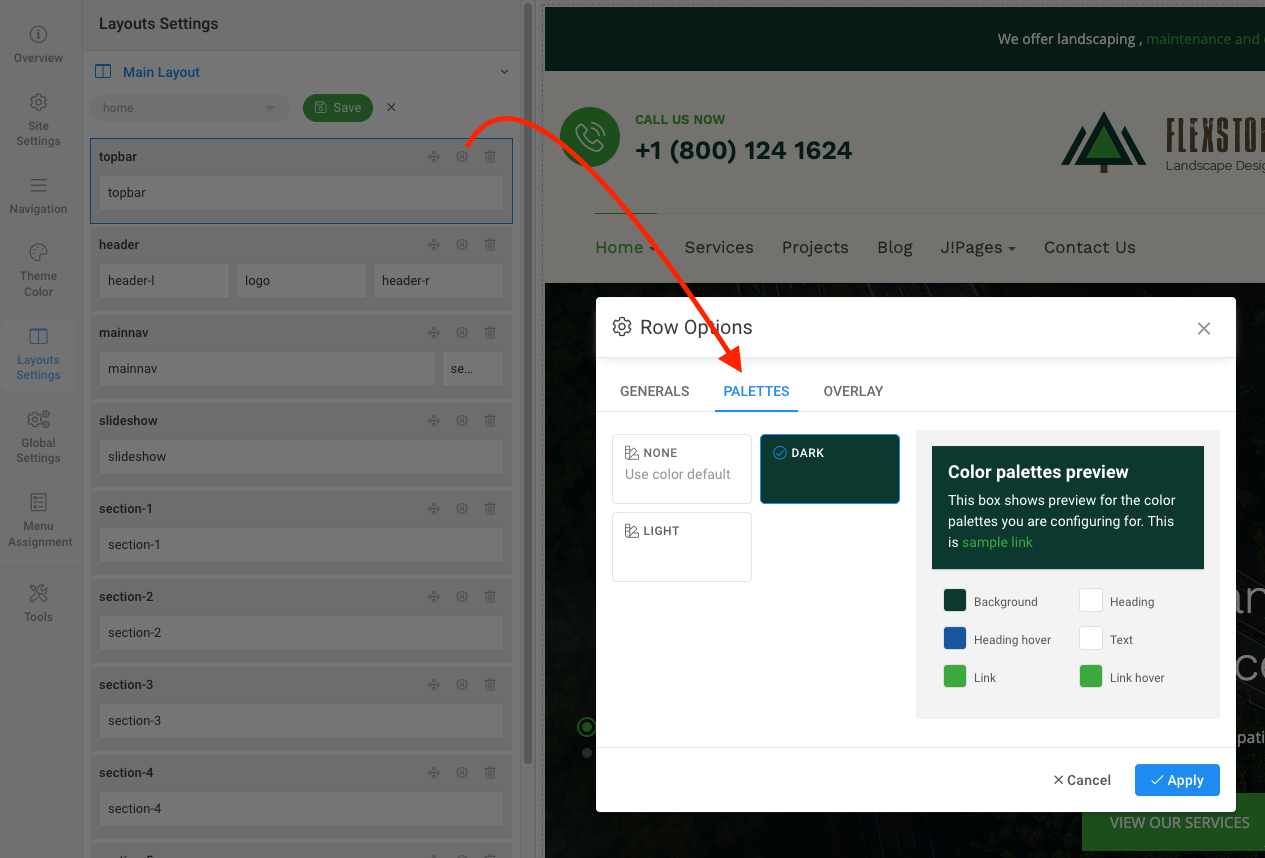Click the section-3 row move icon

pyautogui.click(x=434, y=685)
